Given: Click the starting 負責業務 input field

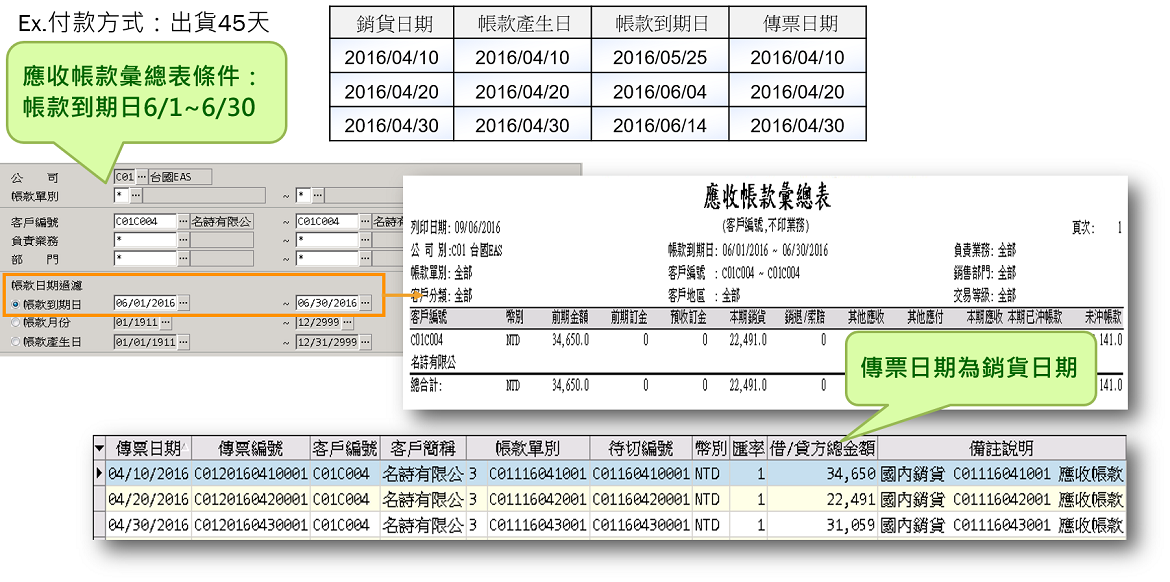Looking at the screenshot, I should [x=145, y=240].
